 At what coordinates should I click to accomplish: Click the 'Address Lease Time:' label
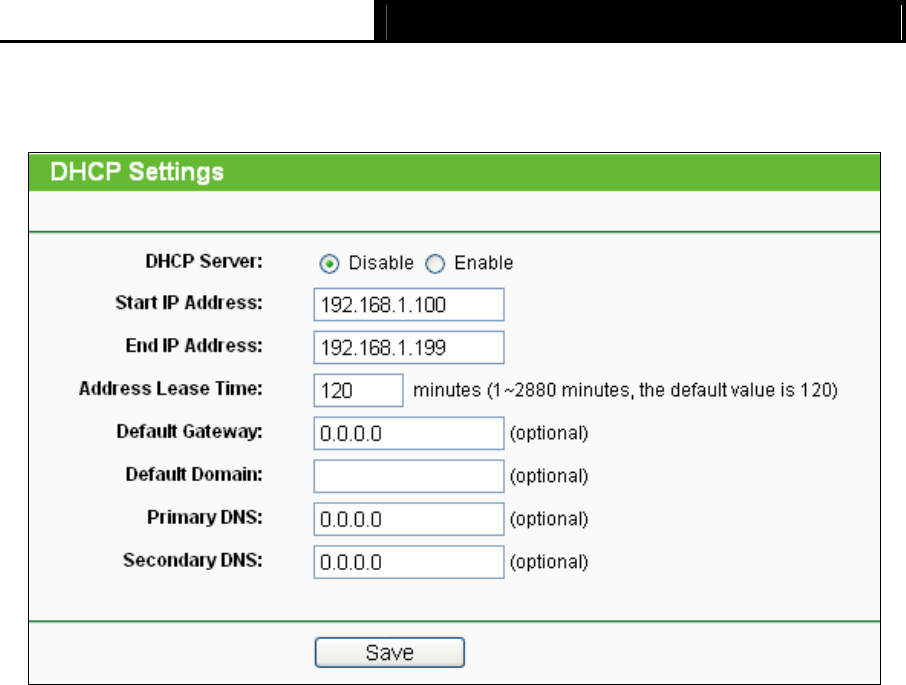[171, 388]
